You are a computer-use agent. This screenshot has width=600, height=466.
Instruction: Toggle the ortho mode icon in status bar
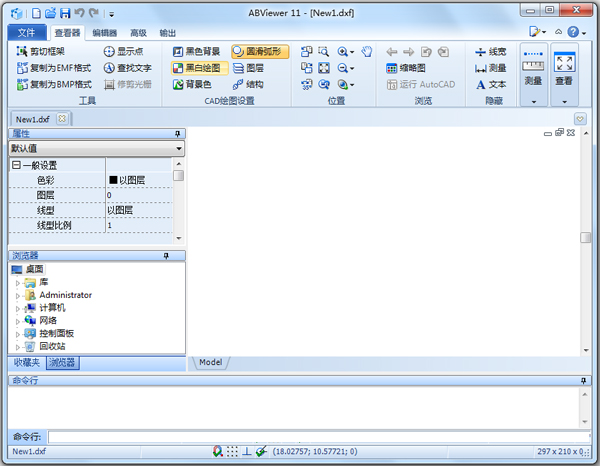point(247,451)
